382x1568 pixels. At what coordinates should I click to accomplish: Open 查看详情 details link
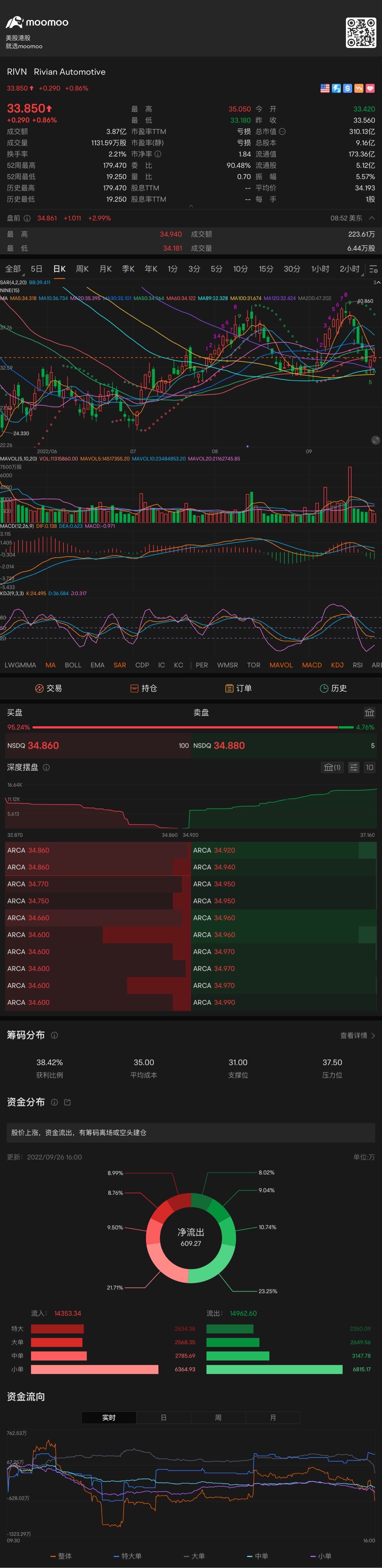point(358,1035)
